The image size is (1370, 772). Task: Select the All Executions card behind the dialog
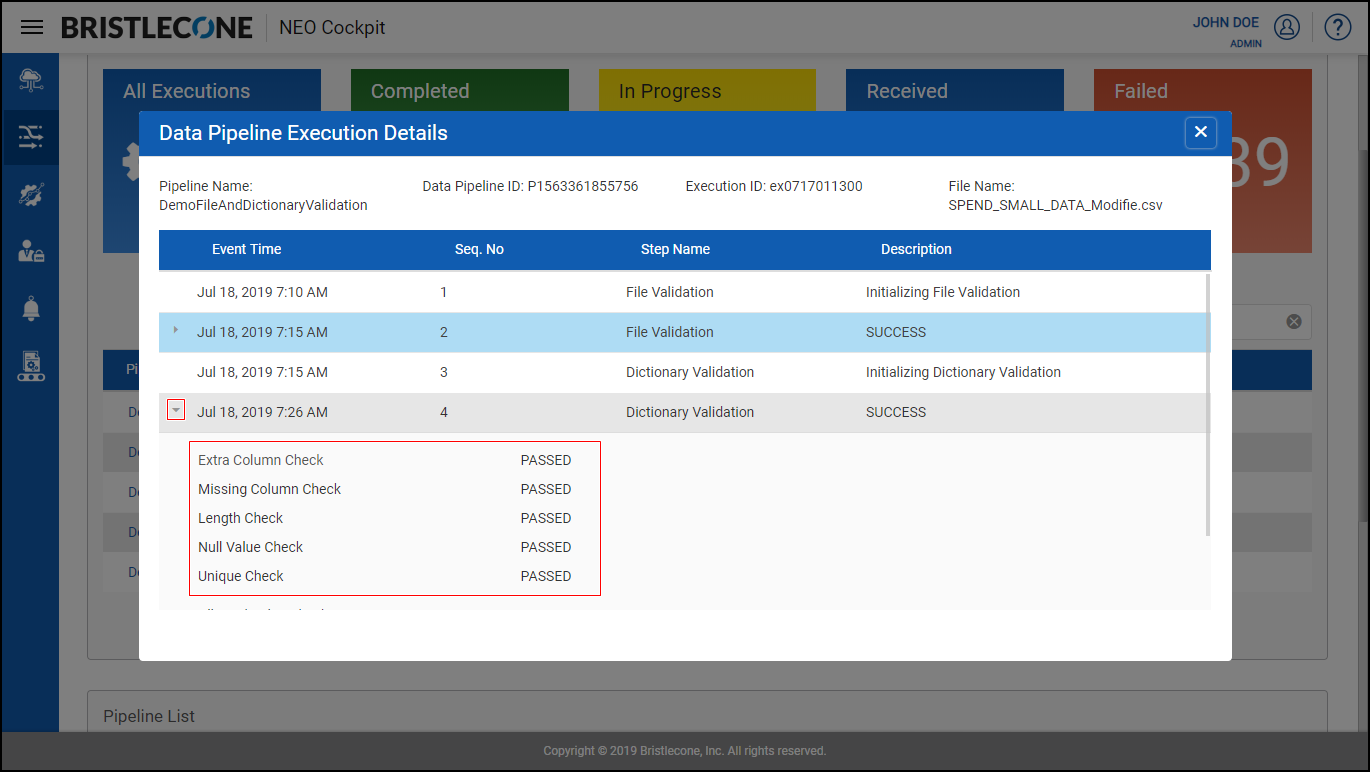tap(212, 90)
